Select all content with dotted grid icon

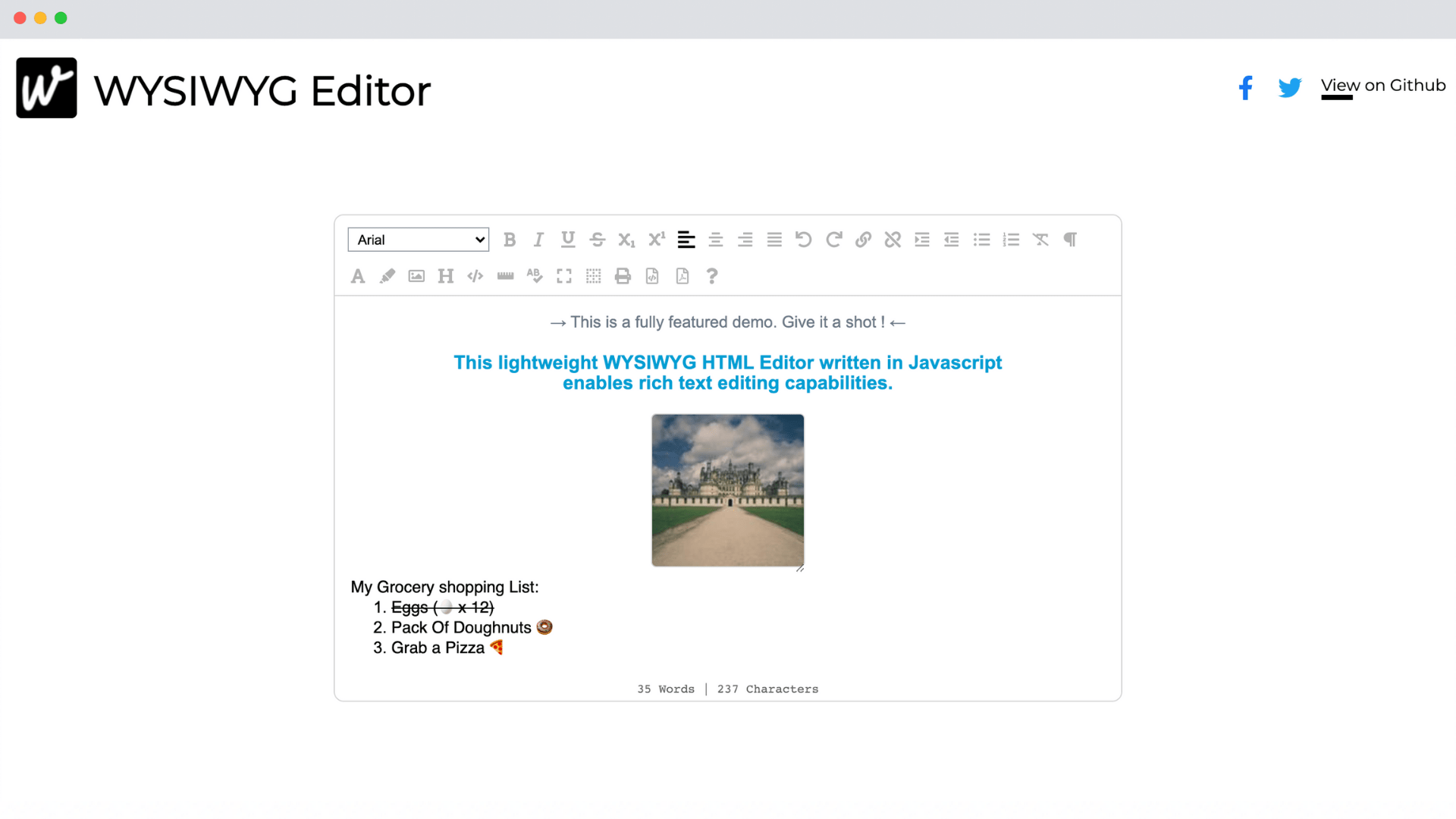594,276
